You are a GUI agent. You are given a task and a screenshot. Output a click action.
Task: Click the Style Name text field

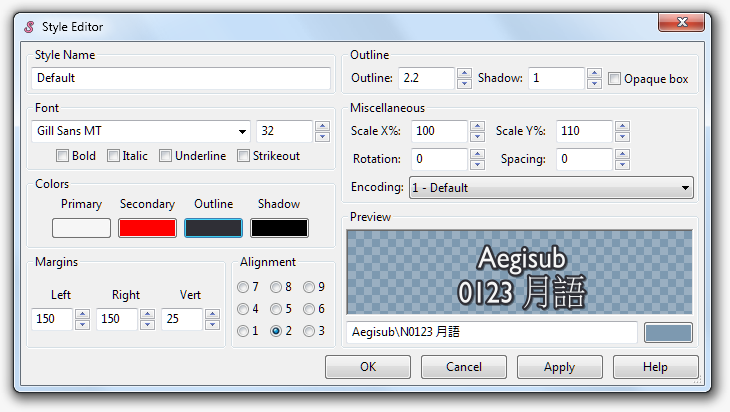(181, 78)
